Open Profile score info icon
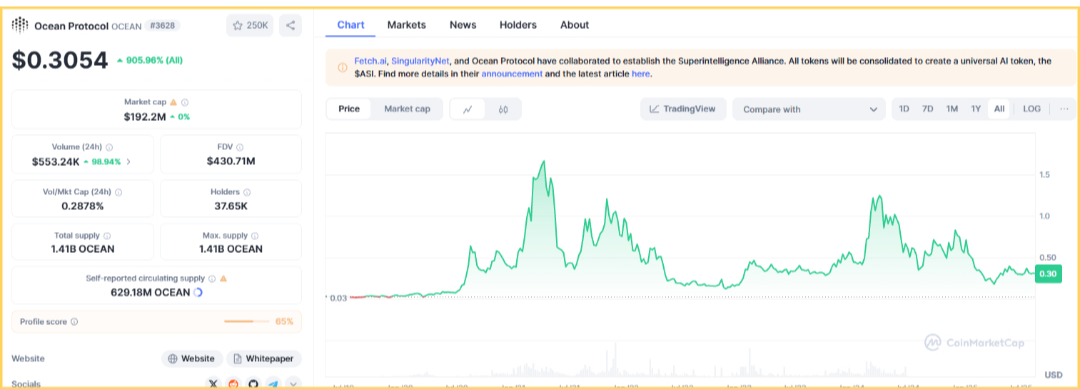This screenshot has height=389, width=1080. (74, 322)
